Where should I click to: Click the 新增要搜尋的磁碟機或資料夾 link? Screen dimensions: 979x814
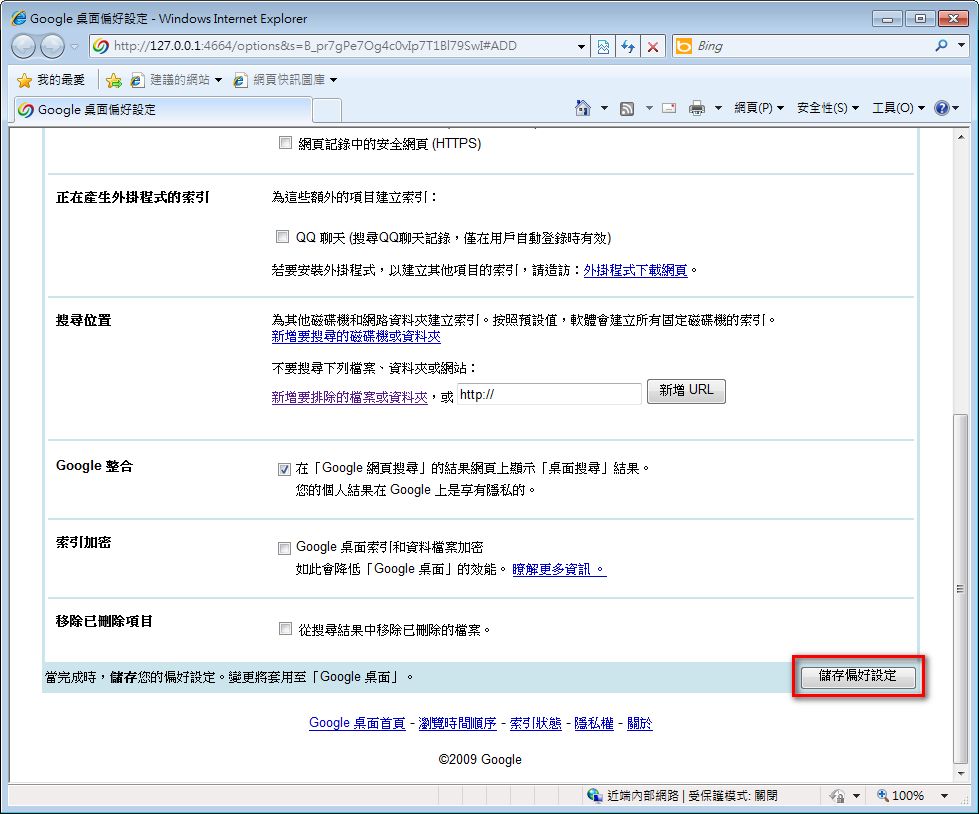pyautogui.click(x=356, y=336)
